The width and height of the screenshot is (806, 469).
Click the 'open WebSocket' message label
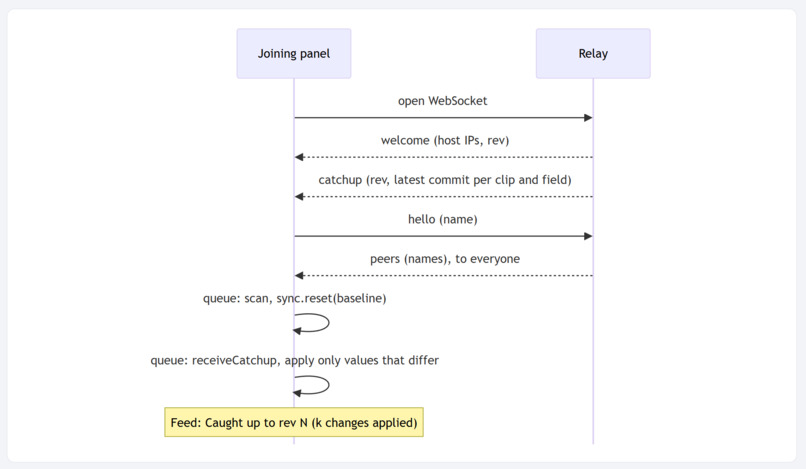point(443,101)
